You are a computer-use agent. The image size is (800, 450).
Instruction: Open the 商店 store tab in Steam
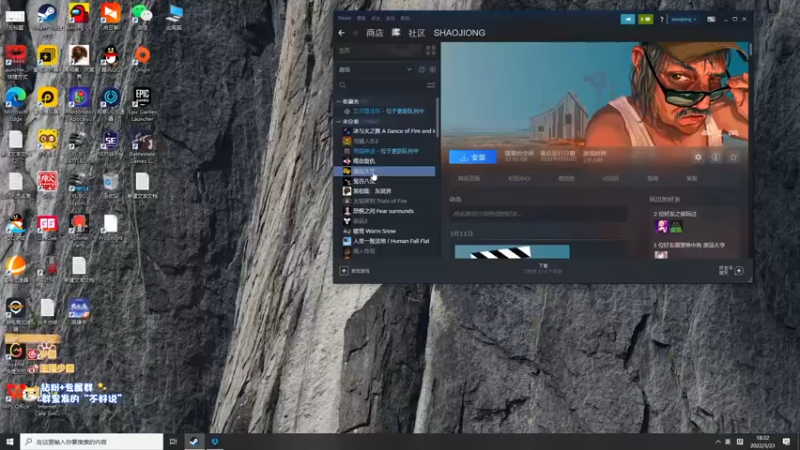pos(374,33)
